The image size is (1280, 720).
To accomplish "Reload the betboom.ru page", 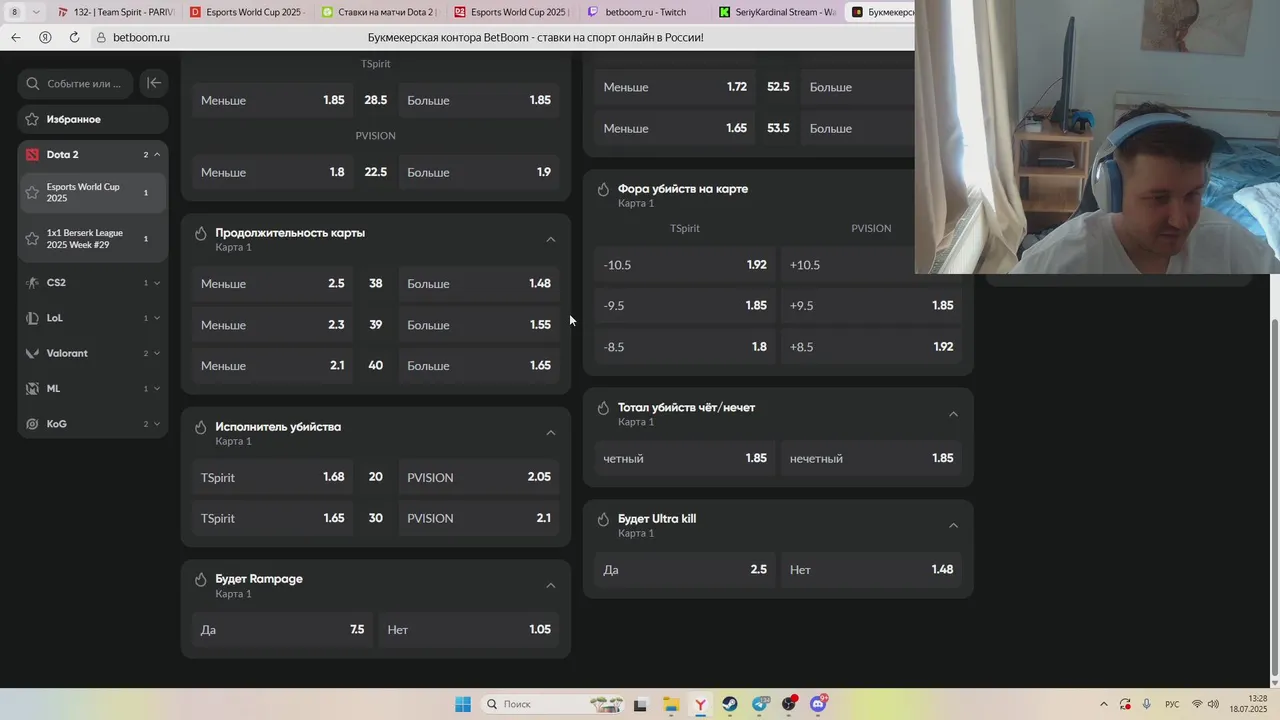I will pos(74,37).
